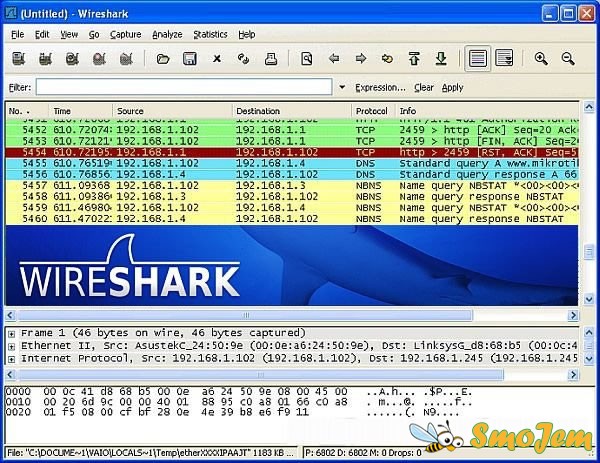Select packet 5457 NBNS name query row
600x463 pixels.
tap(292, 186)
